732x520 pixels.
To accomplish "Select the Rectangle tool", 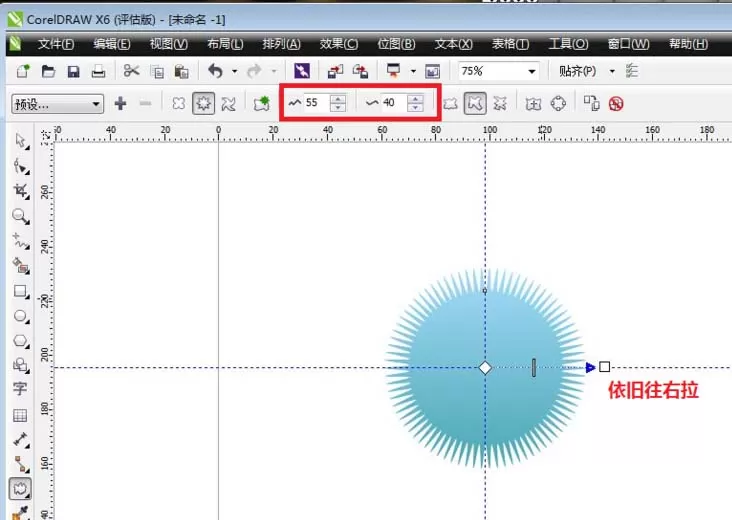I will click(x=21, y=291).
